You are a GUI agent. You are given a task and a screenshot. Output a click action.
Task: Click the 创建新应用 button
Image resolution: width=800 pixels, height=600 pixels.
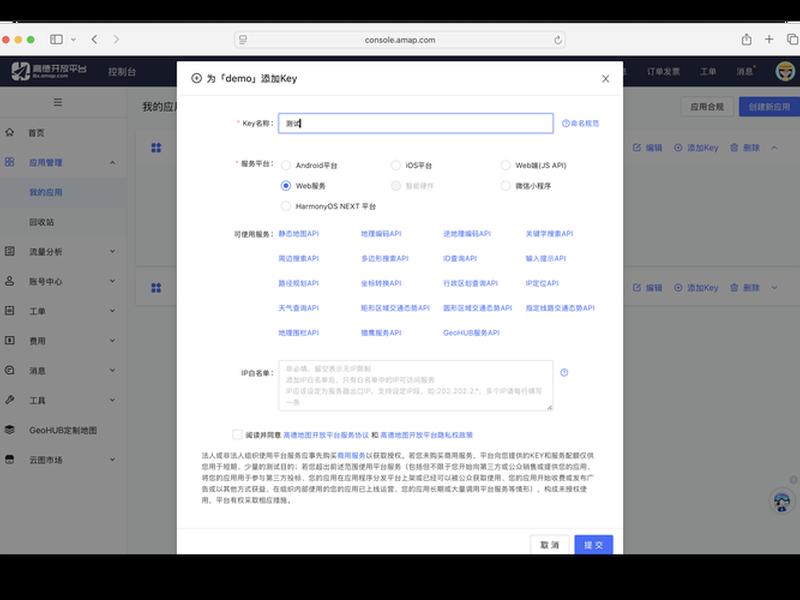pos(769,107)
